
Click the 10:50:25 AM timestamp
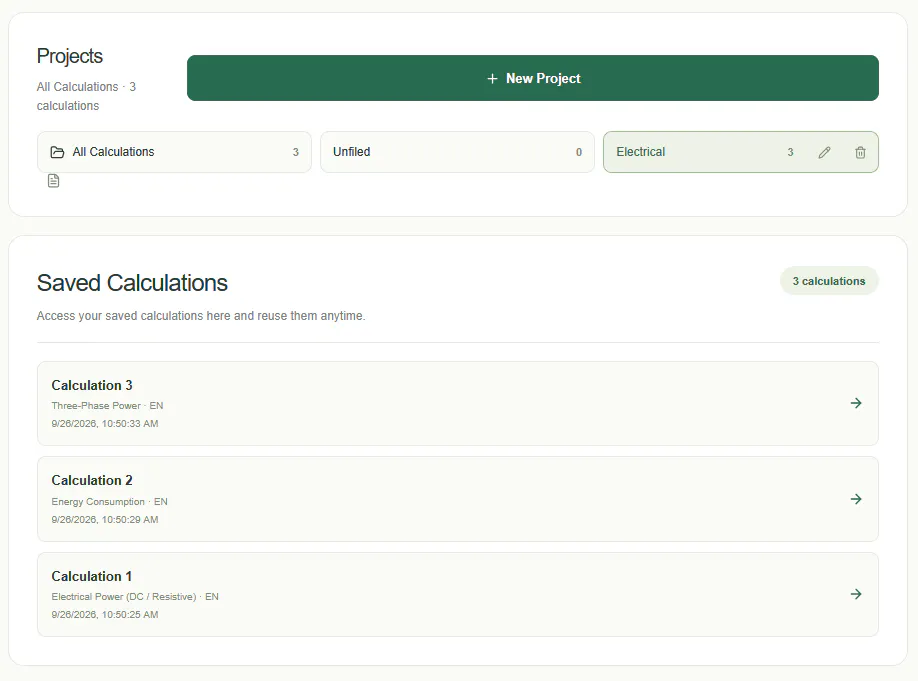coord(105,614)
